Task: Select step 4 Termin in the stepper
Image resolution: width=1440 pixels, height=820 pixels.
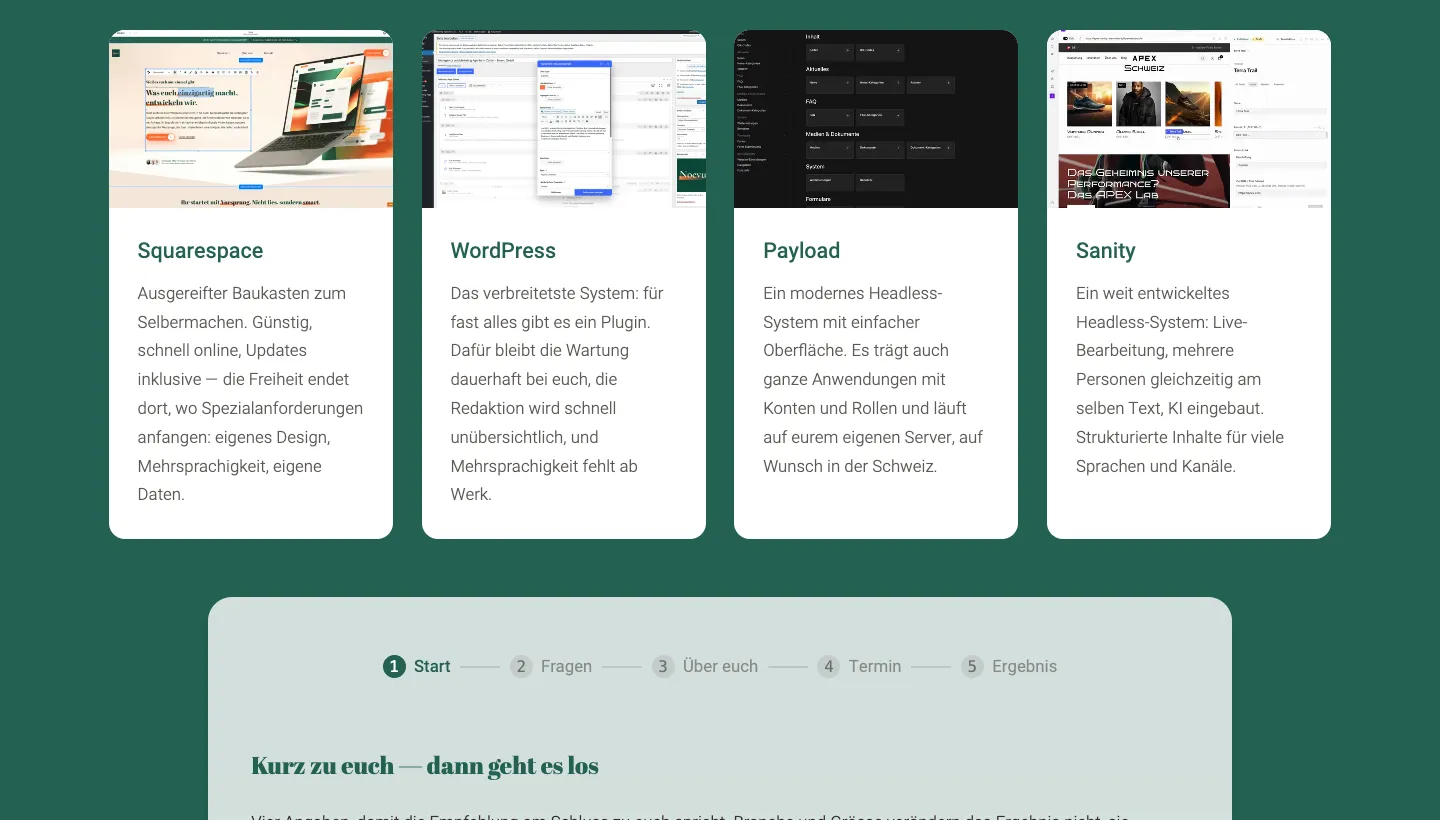Action: click(x=859, y=666)
